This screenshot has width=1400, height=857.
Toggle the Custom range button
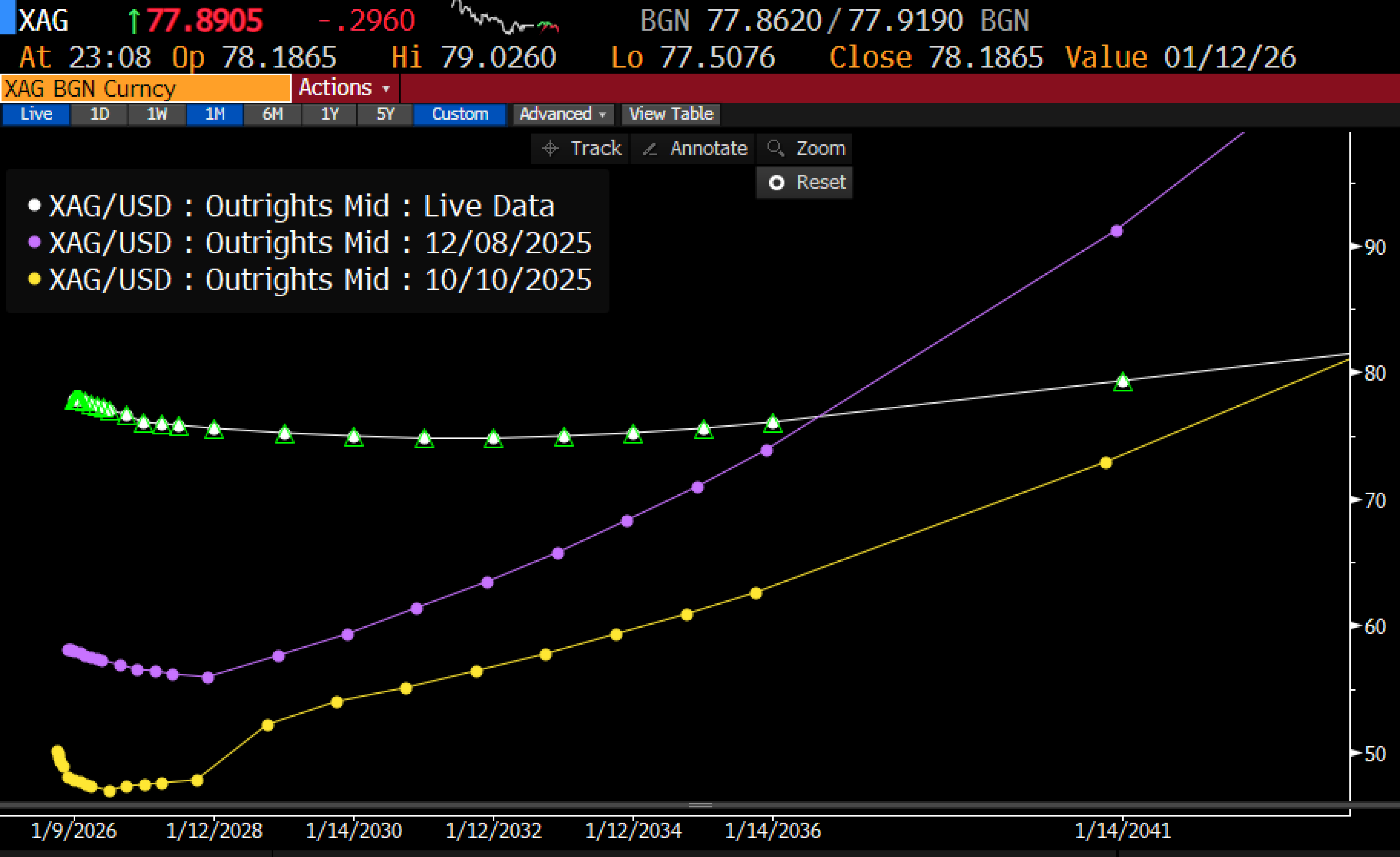point(459,114)
